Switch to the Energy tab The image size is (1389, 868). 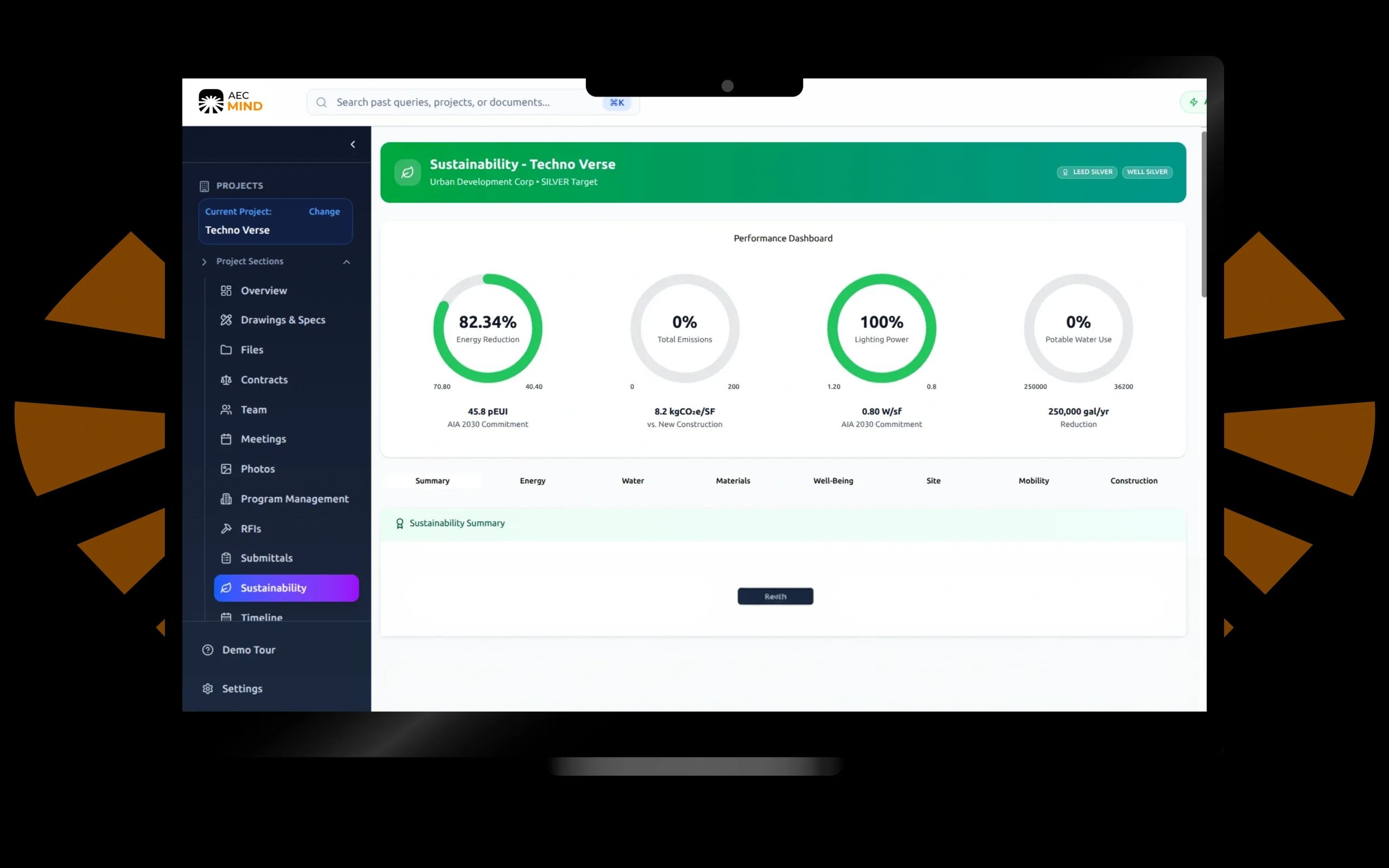pos(532,481)
